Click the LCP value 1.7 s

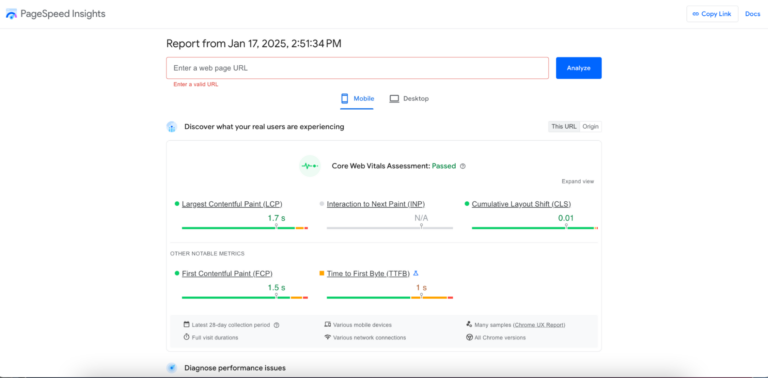276,218
